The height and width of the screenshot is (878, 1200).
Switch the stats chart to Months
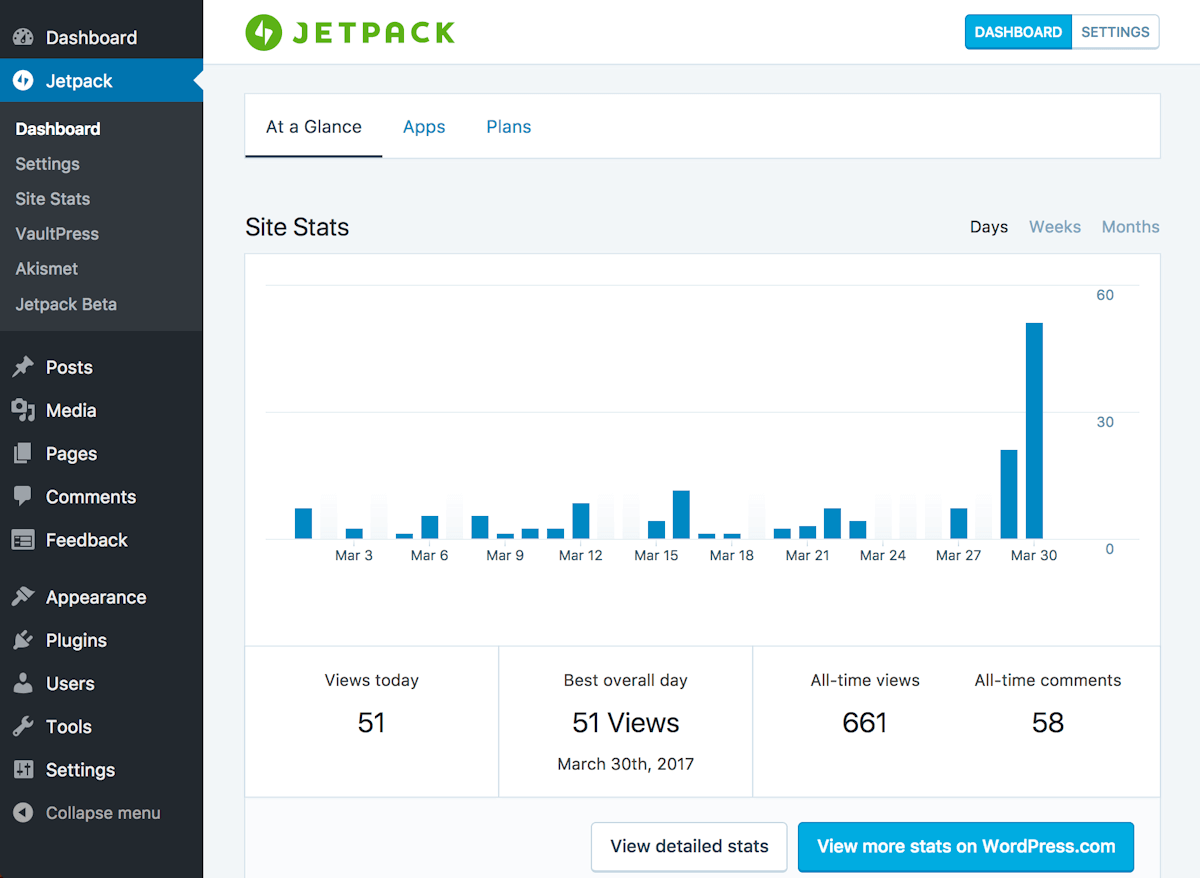point(1131,227)
